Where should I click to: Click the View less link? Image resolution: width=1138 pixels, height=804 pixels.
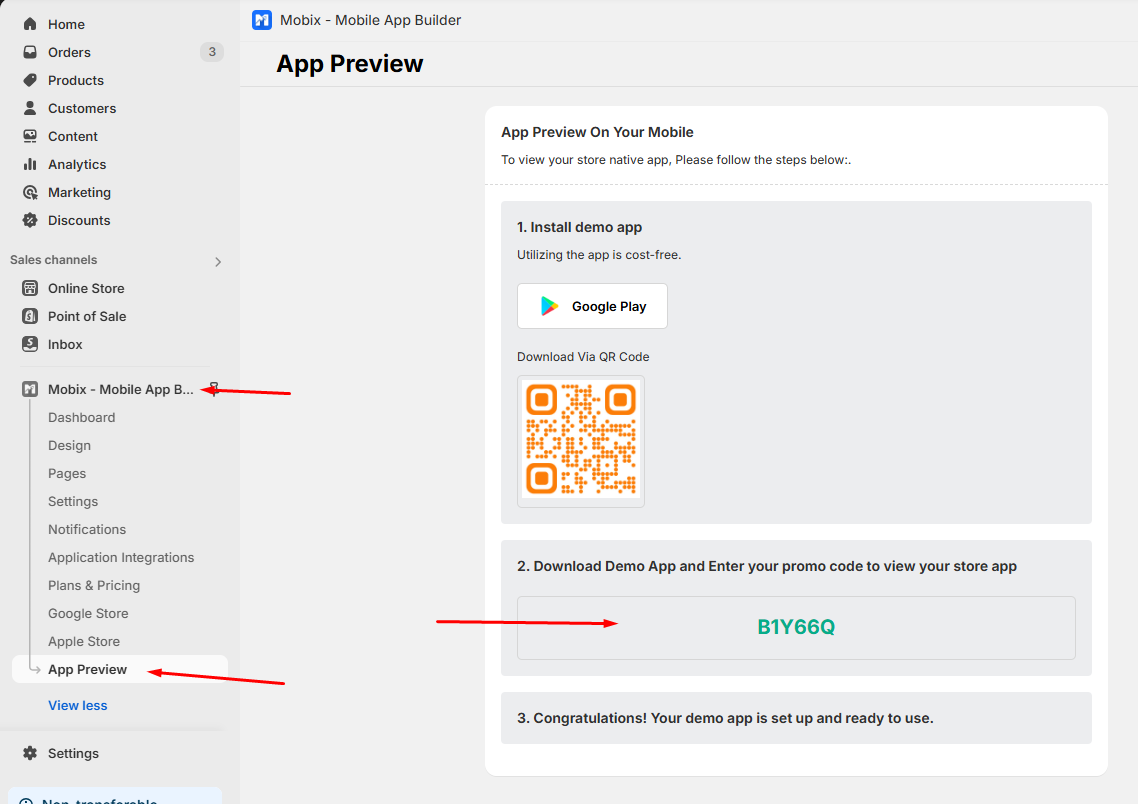tap(78, 705)
